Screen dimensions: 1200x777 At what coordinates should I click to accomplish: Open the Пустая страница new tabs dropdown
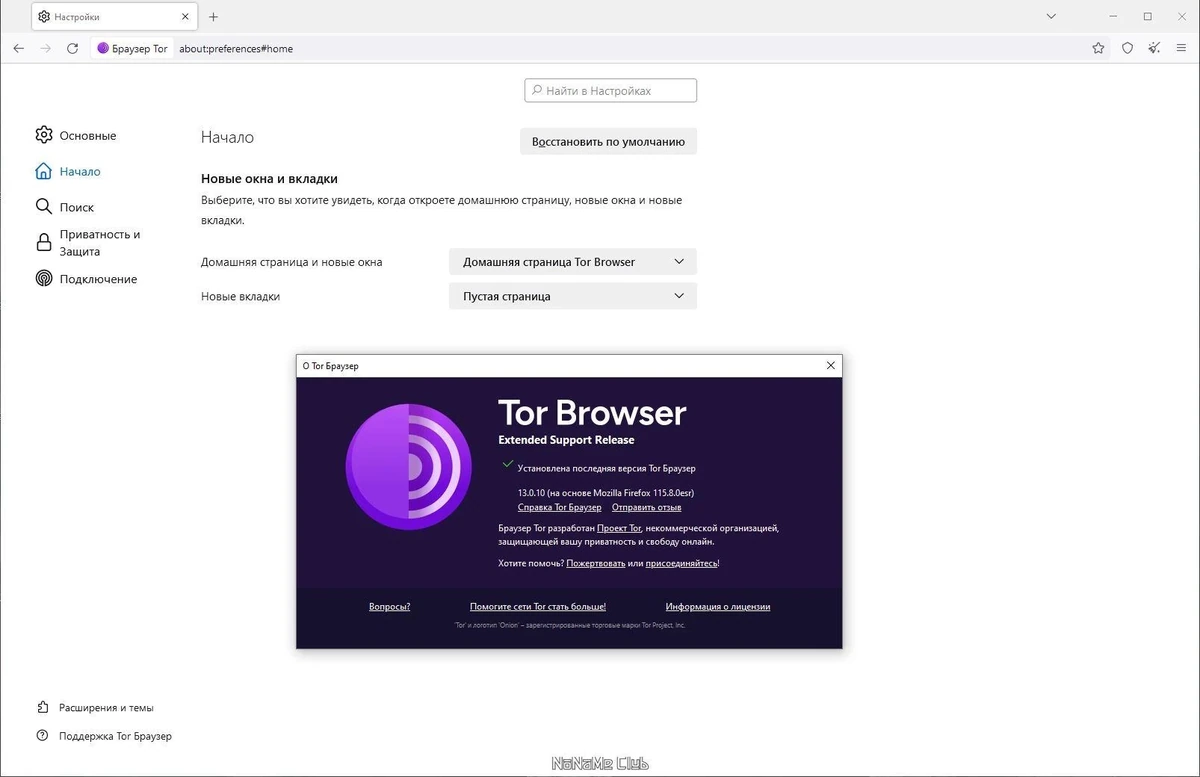(573, 296)
